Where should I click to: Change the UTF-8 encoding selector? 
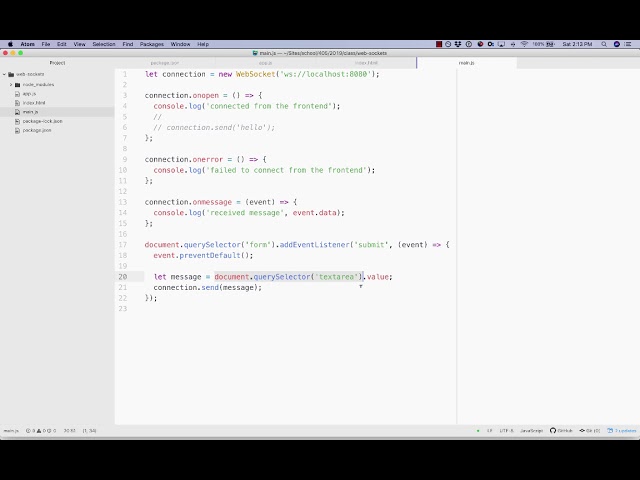[507, 431]
